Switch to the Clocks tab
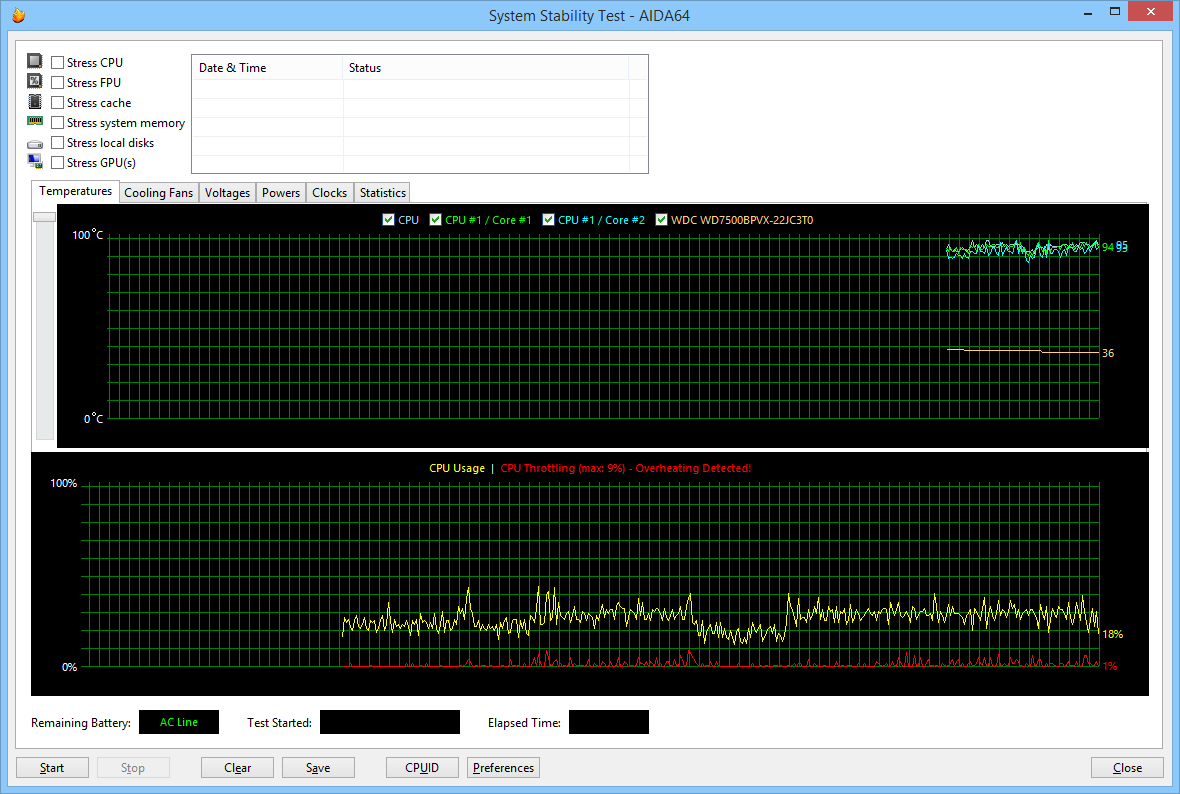Screen dimensions: 1180x794 [330, 193]
